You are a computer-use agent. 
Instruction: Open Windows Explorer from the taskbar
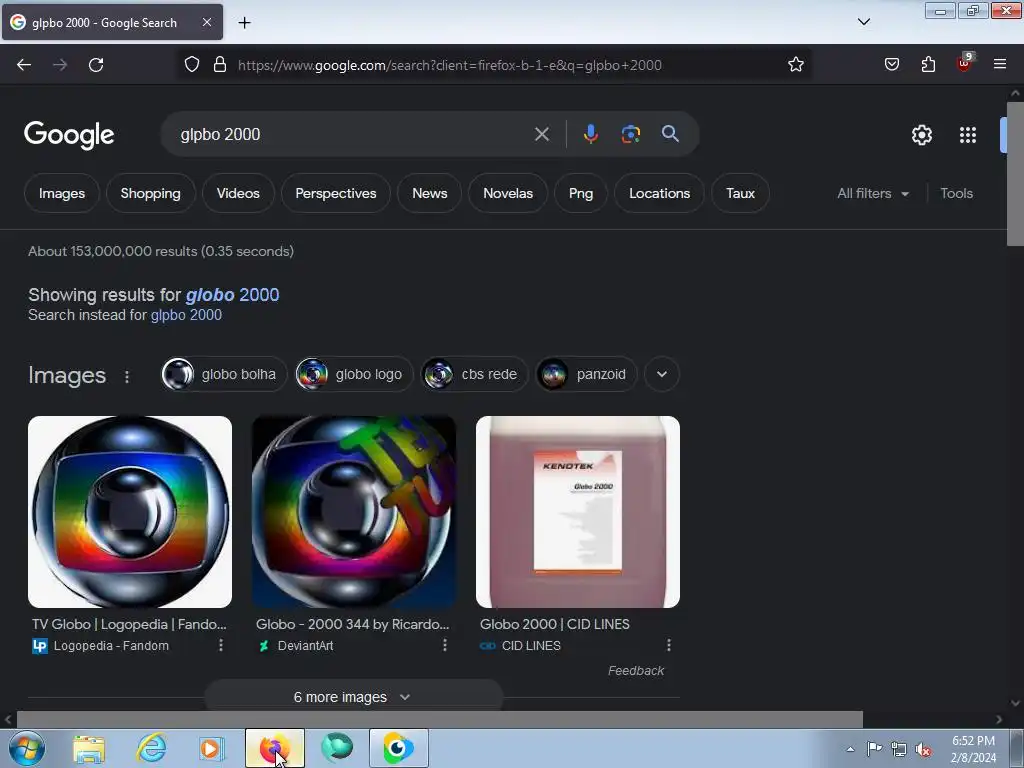[89, 748]
